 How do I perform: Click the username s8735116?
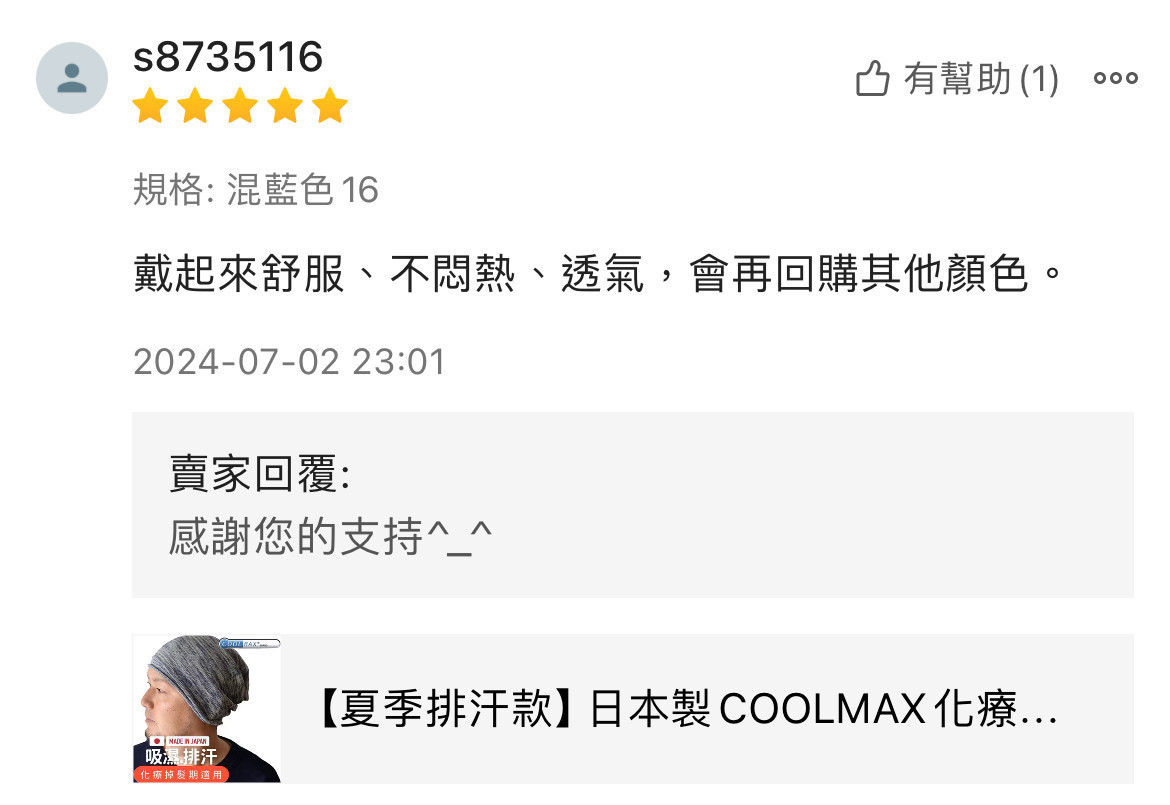(228, 57)
